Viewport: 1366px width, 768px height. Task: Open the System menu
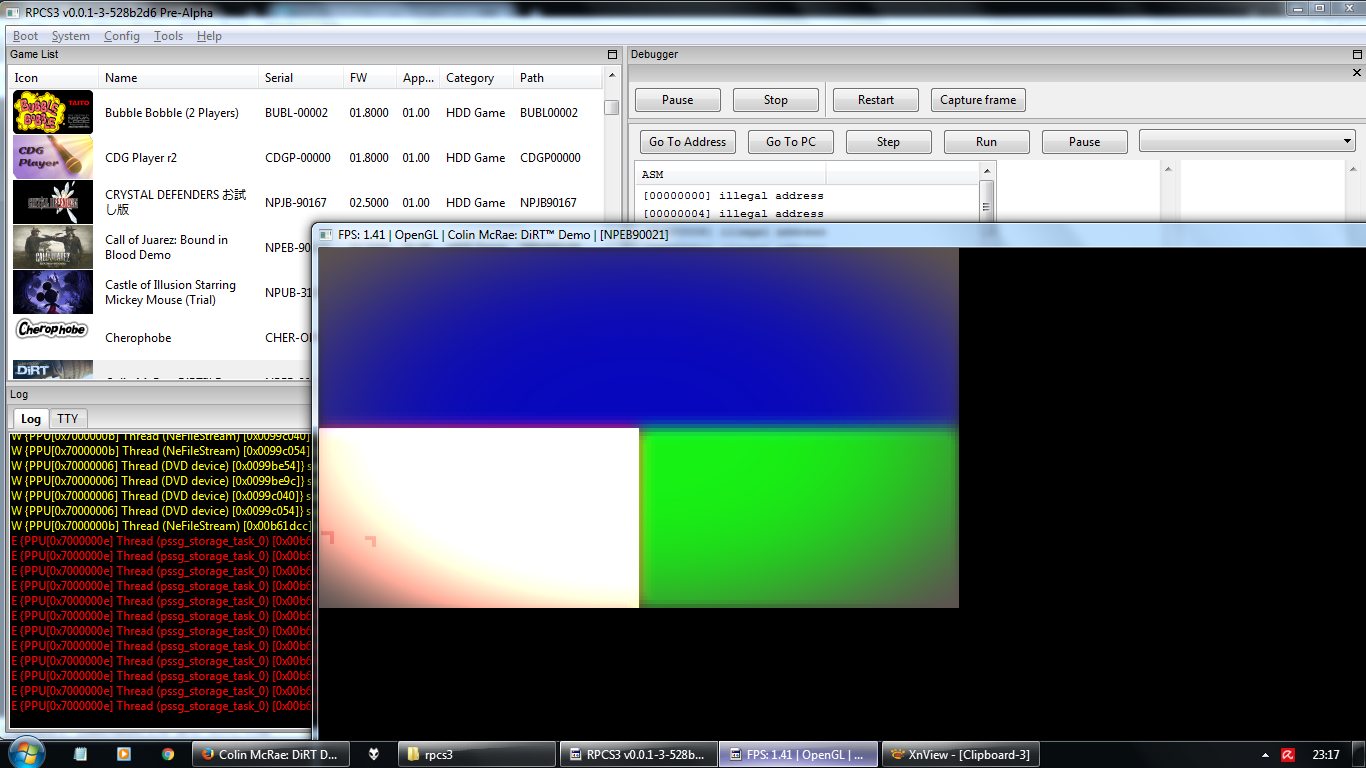click(70, 36)
